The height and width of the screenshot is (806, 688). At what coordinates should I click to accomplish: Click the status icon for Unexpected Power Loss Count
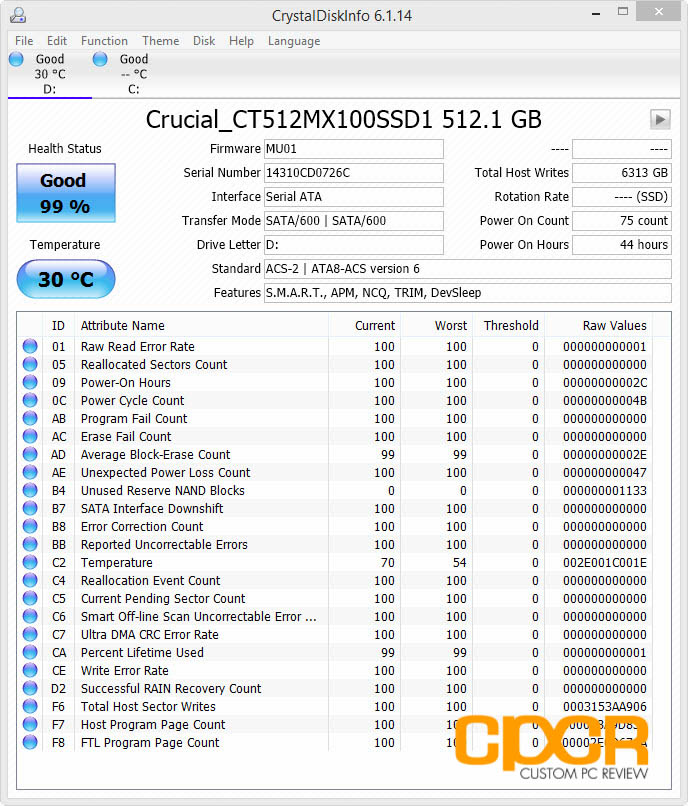coord(30,472)
